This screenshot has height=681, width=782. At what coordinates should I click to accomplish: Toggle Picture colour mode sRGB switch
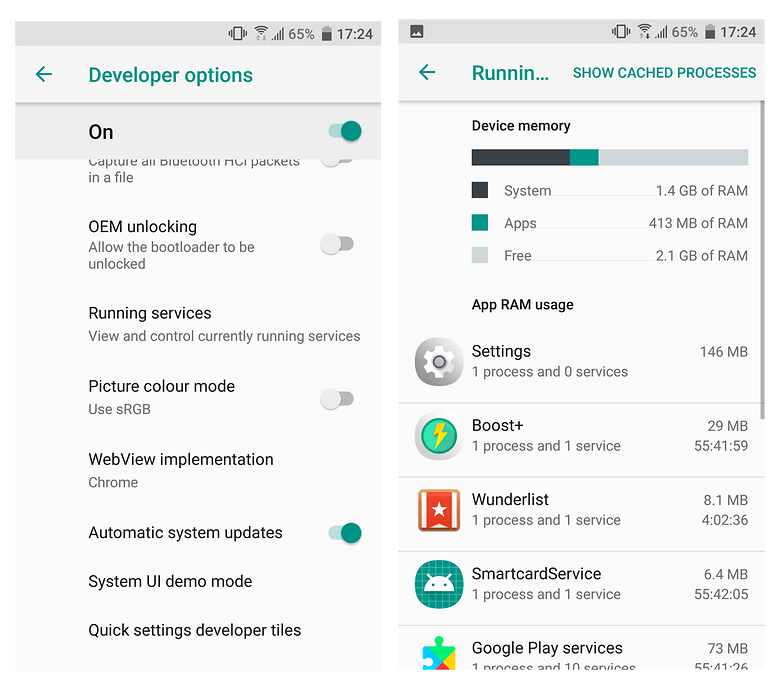(x=337, y=399)
